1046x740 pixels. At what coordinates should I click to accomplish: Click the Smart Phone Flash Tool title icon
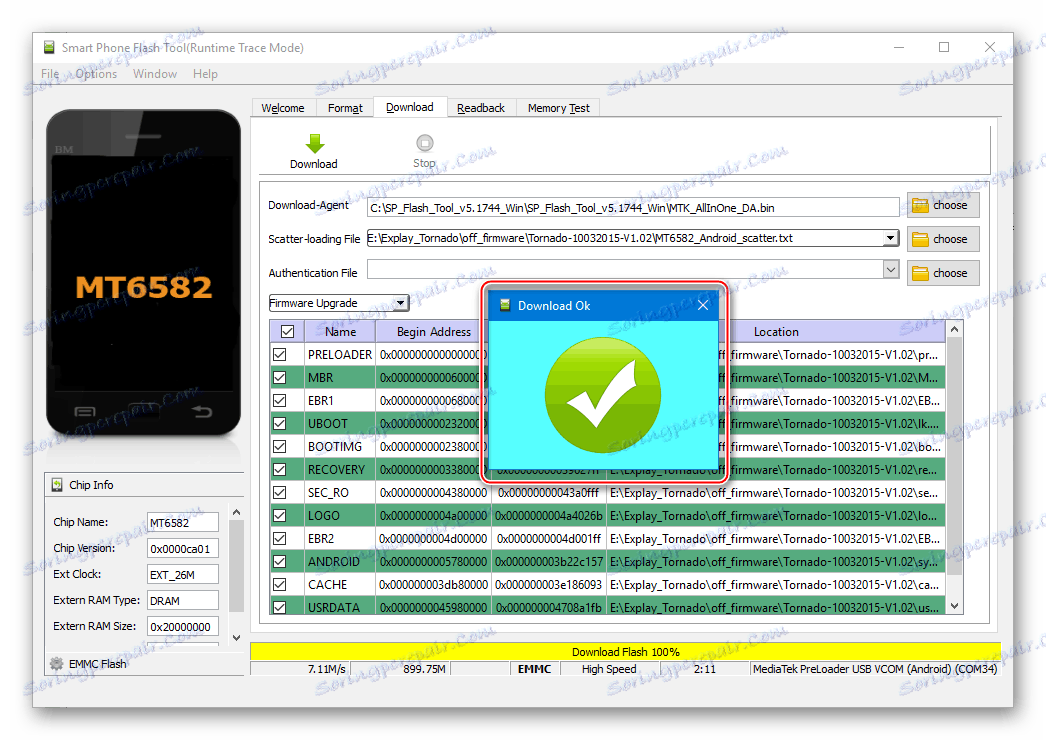click(49, 47)
